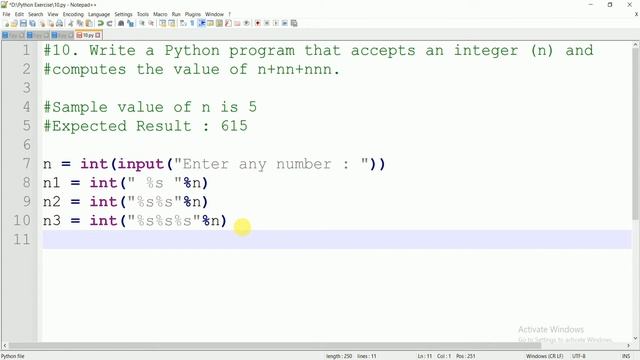Screen dimensions: 640x360
Task: Open the Function List panel icon
Action: pos(228,23)
